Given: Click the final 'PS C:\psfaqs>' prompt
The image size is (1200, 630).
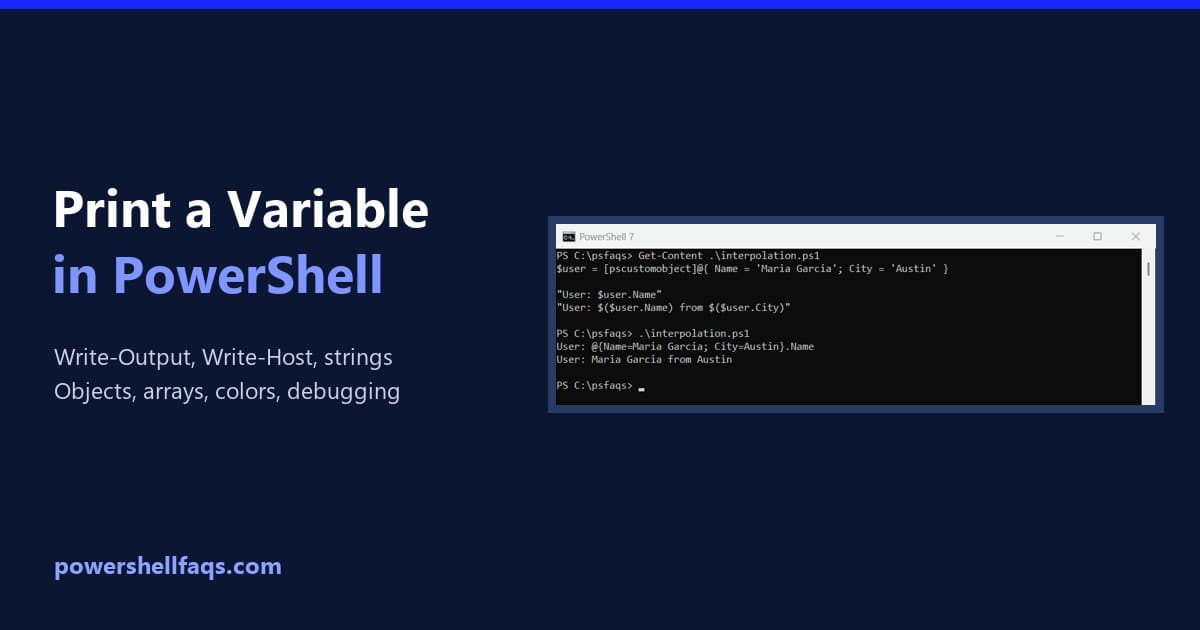Looking at the screenshot, I should coord(594,385).
